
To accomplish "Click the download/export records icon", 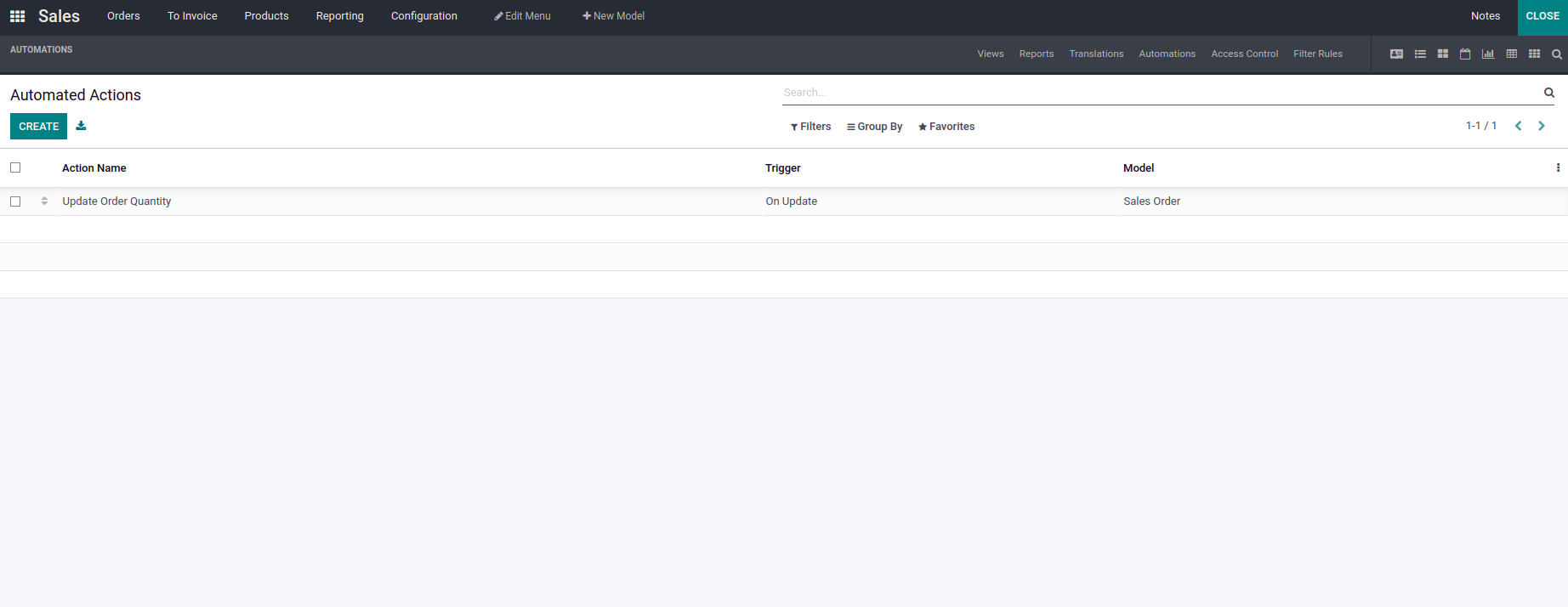I will pos(81,126).
